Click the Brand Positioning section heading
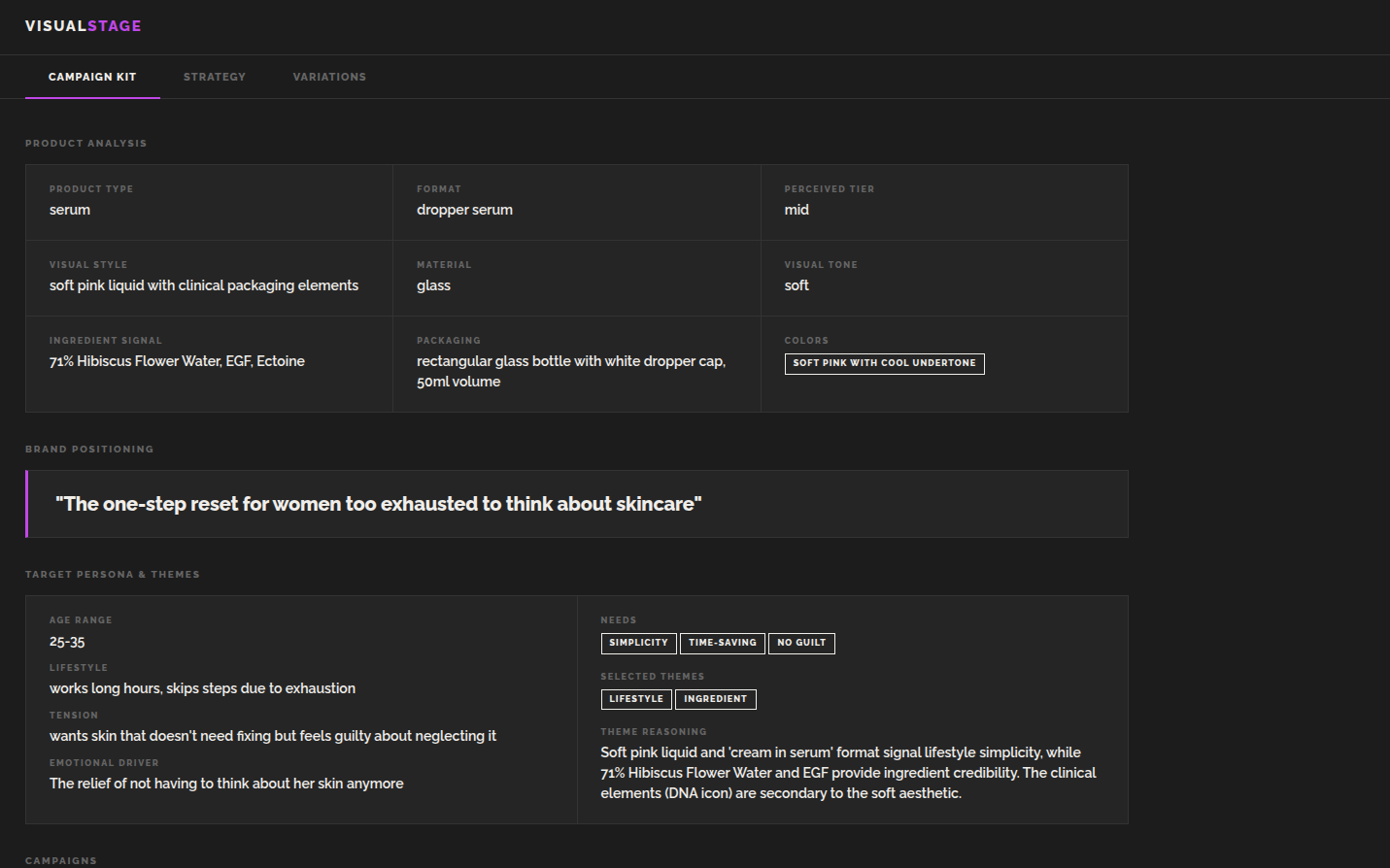This screenshot has height=868, width=1390. [x=89, y=450]
